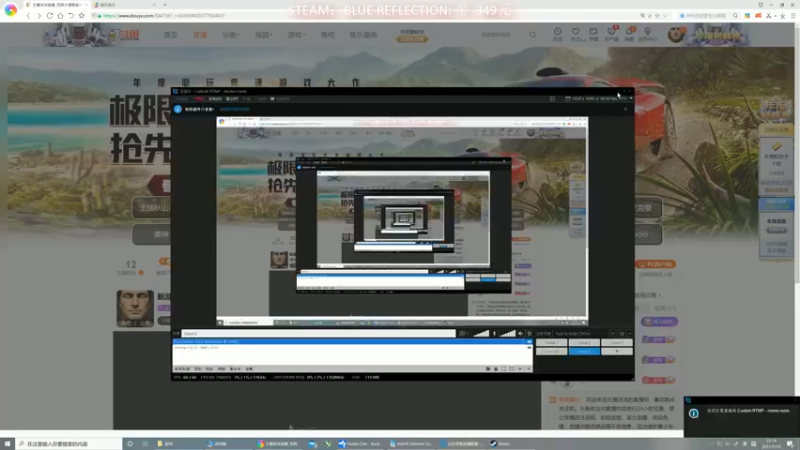Open Douyu 鱼乐盛典 navigation item
Image resolution: width=800 pixels, height=450 pixels.
363,35
